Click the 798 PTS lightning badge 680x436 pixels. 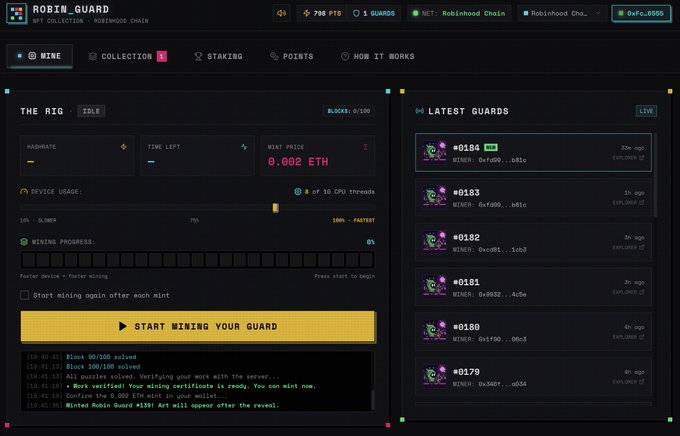pos(322,13)
